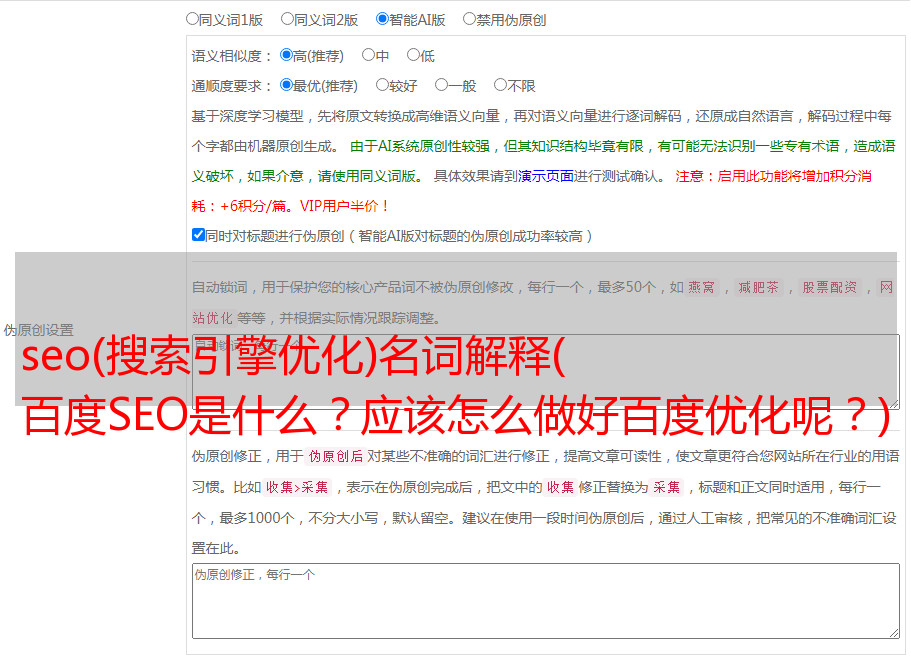
Task: Set 语义相似度 to 中
Action: [368, 55]
